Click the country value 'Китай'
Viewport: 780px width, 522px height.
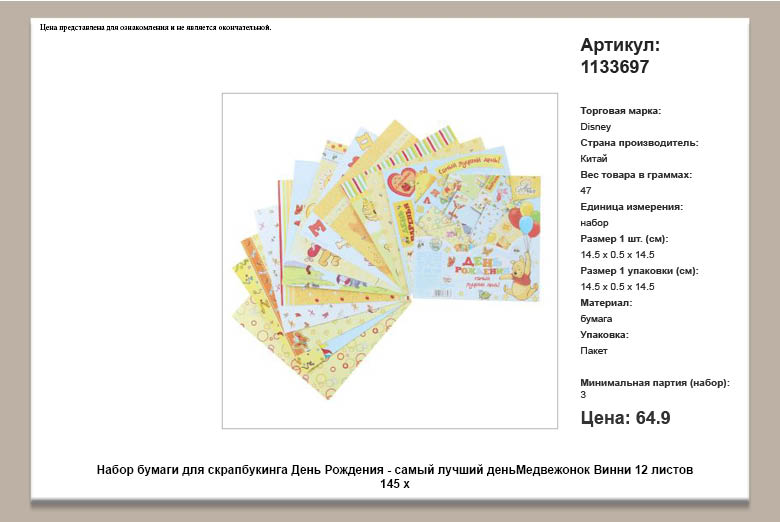593,158
